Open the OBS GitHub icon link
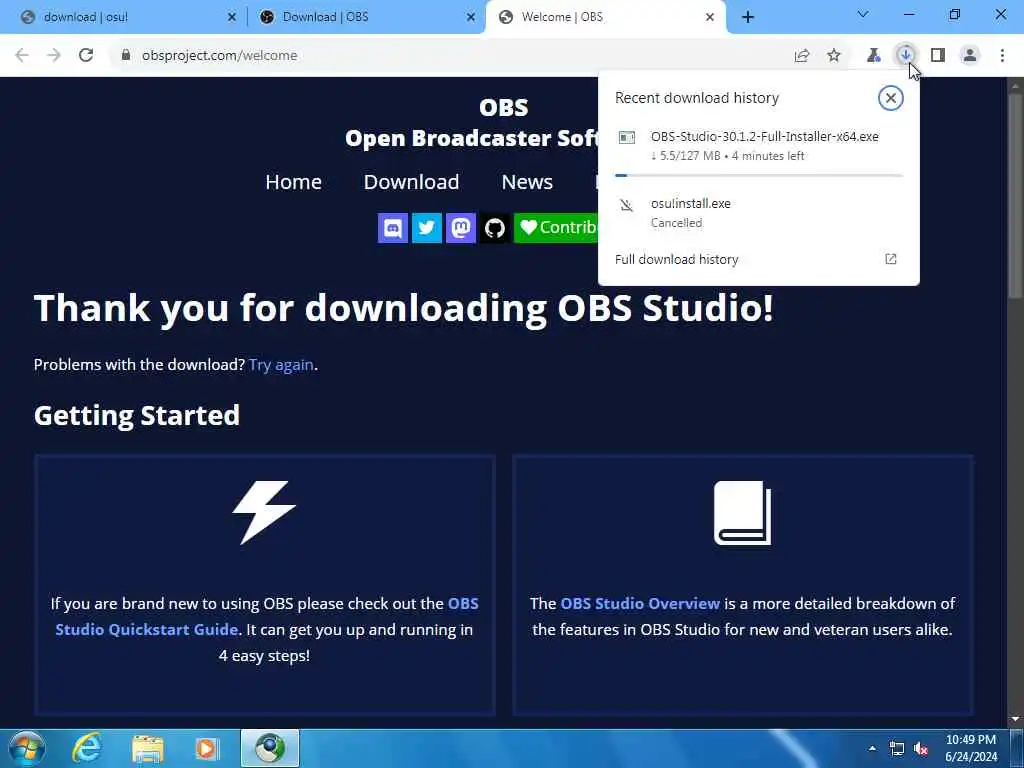Screen dimensions: 1024x768 click(x=494, y=228)
